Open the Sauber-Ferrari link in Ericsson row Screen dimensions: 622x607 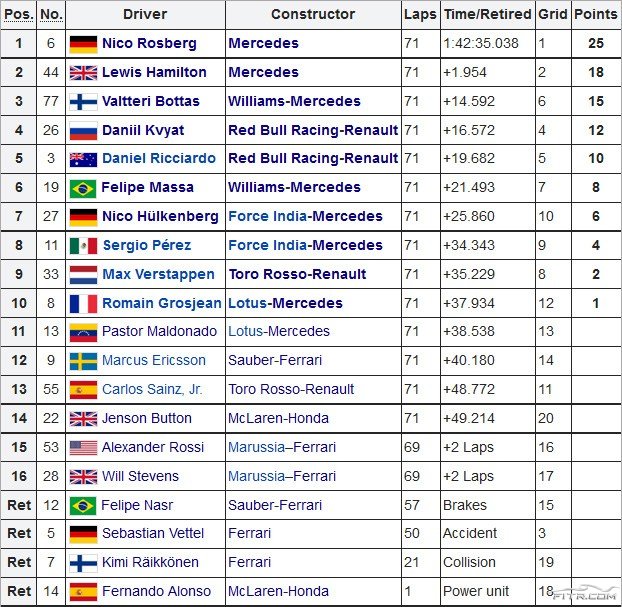point(275,361)
